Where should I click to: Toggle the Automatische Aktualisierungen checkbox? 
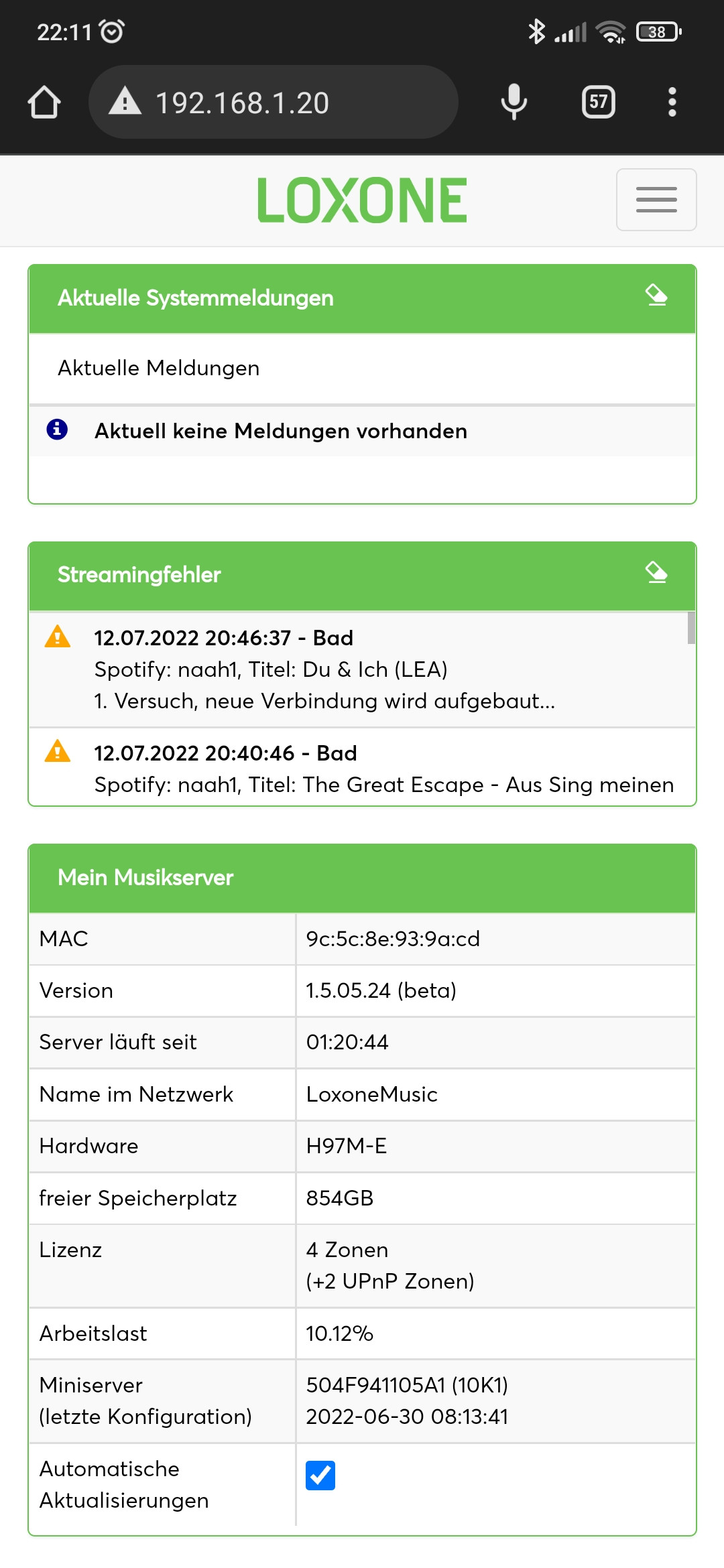[x=320, y=1476]
